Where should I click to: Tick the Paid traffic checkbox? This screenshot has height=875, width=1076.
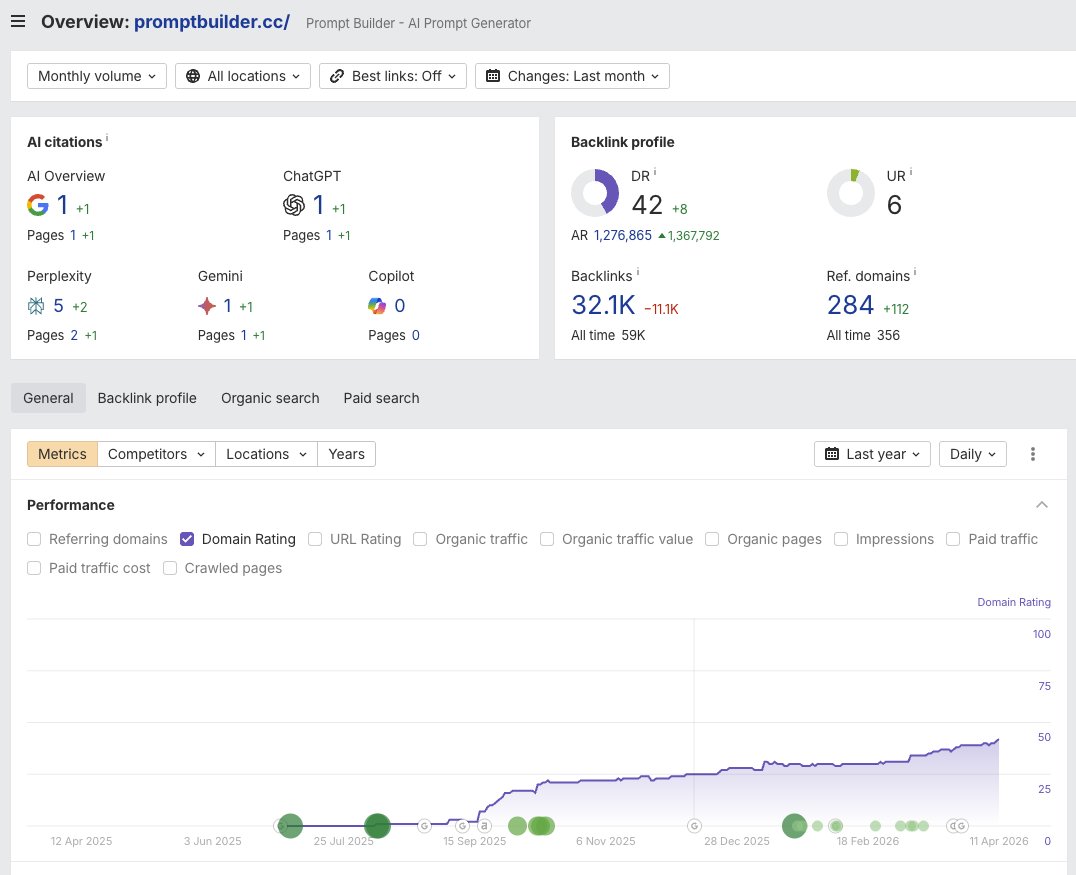pos(953,539)
